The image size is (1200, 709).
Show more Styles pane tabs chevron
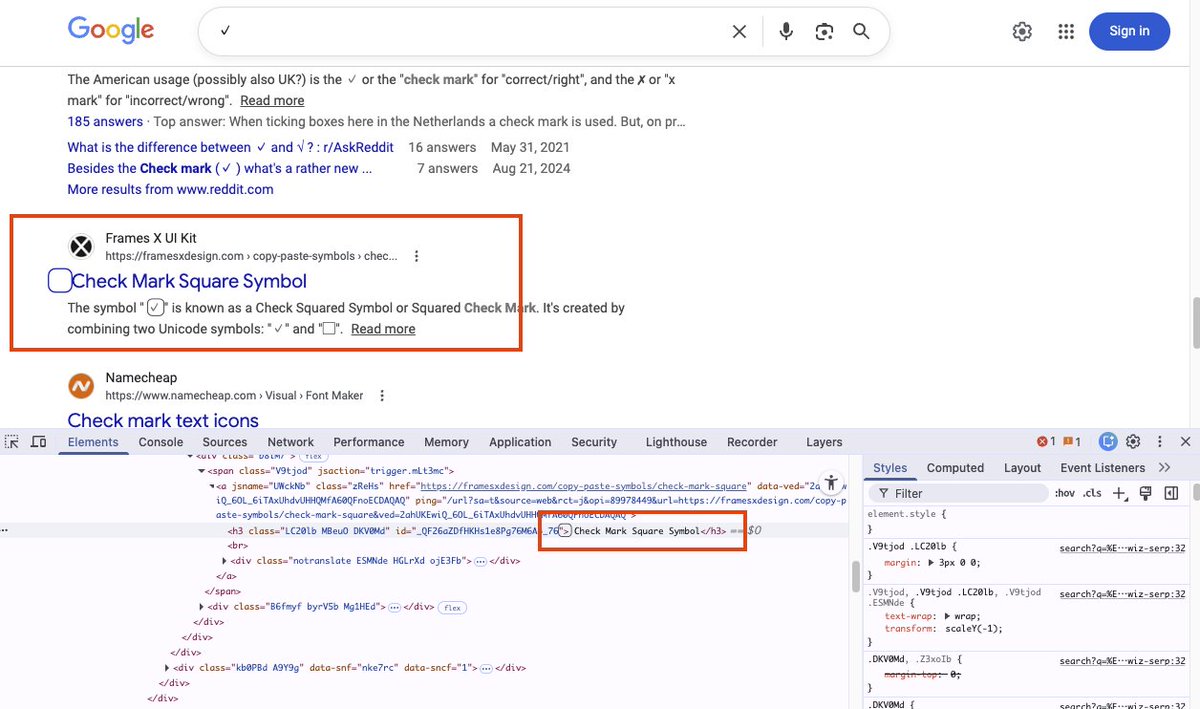click(x=1164, y=467)
